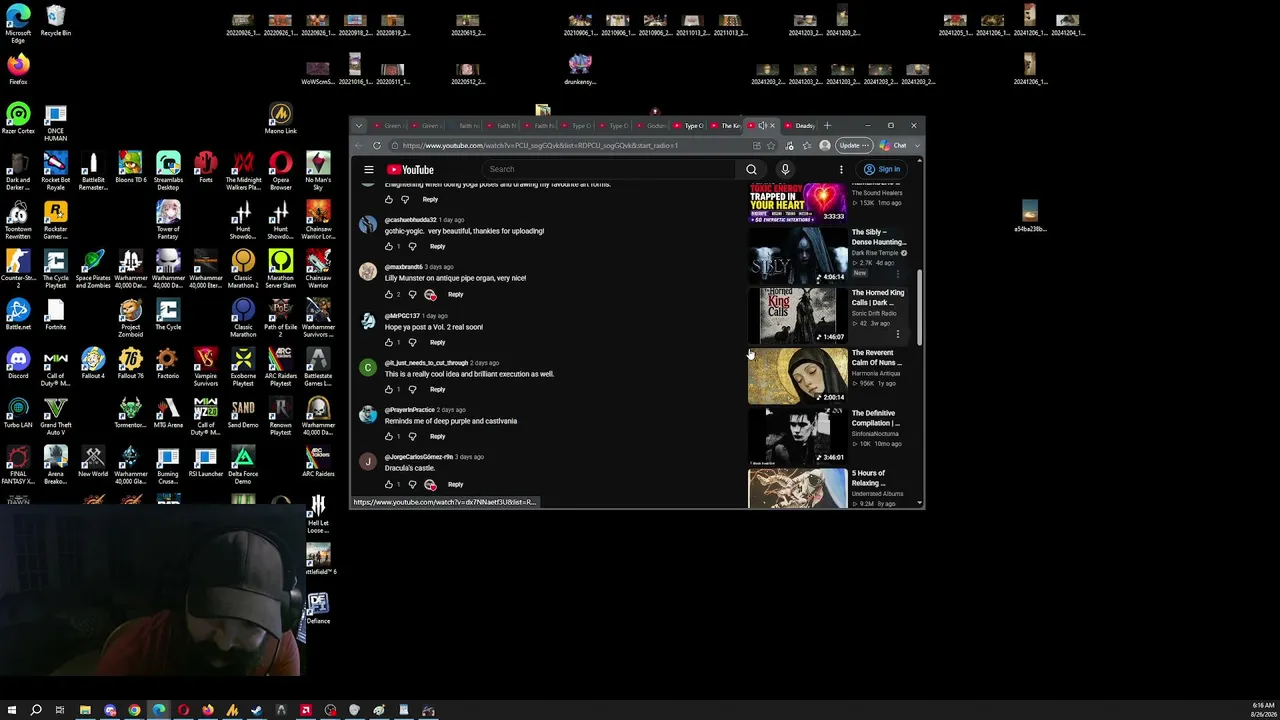The image size is (1280, 720).
Task: Open the YouTube guide hamburger menu
Action: pyautogui.click(x=369, y=170)
